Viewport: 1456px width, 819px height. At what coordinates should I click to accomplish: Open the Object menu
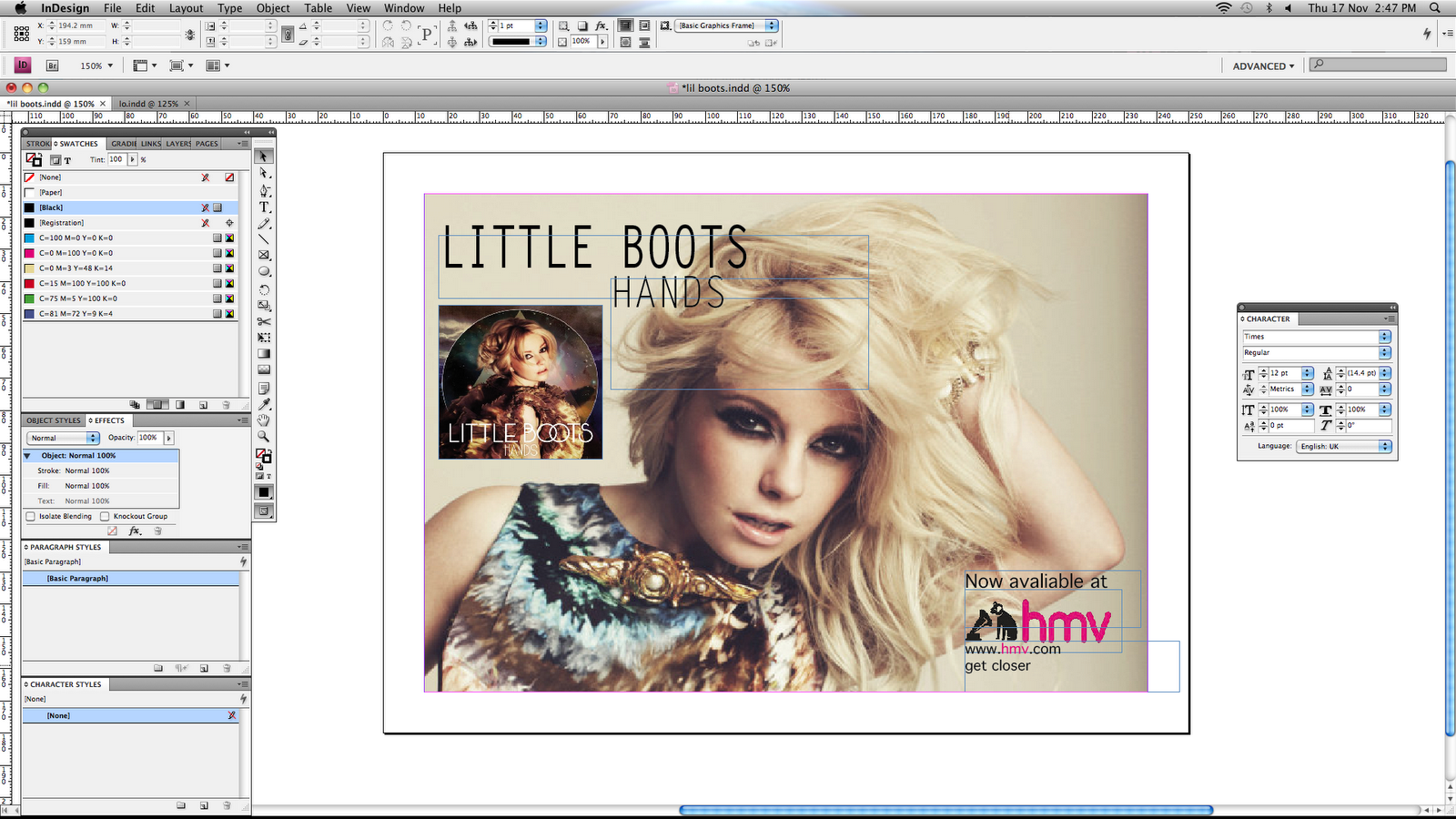[271, 7]
